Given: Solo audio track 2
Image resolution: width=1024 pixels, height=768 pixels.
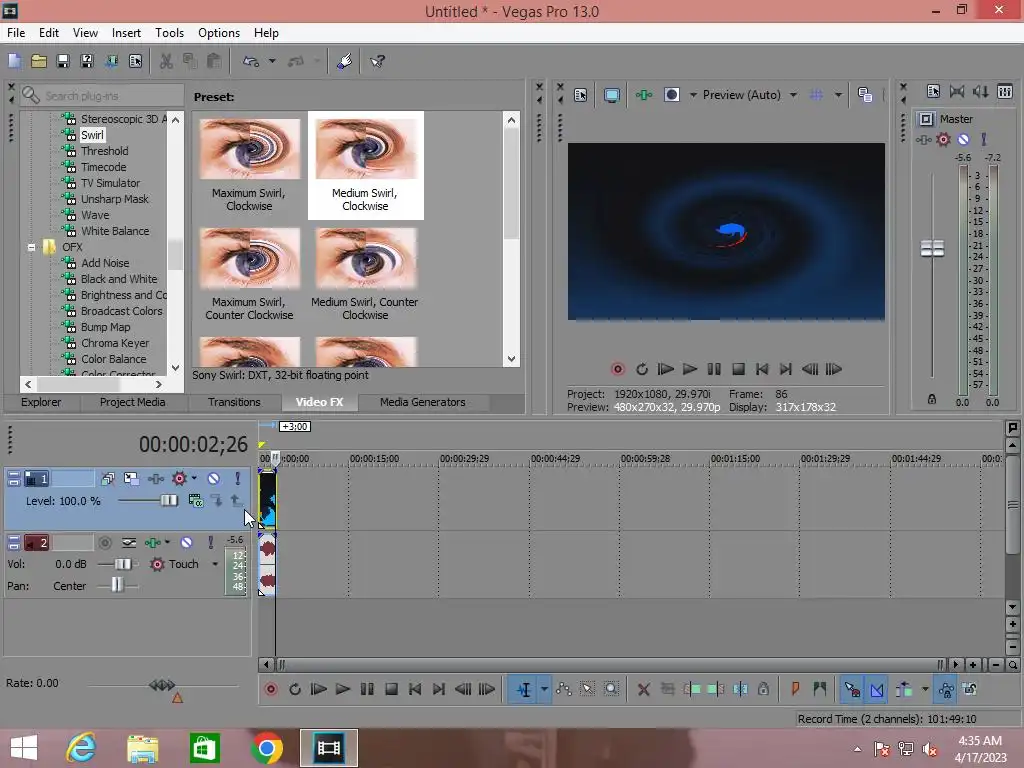Looking at the screenshot, I should point(210,543).
